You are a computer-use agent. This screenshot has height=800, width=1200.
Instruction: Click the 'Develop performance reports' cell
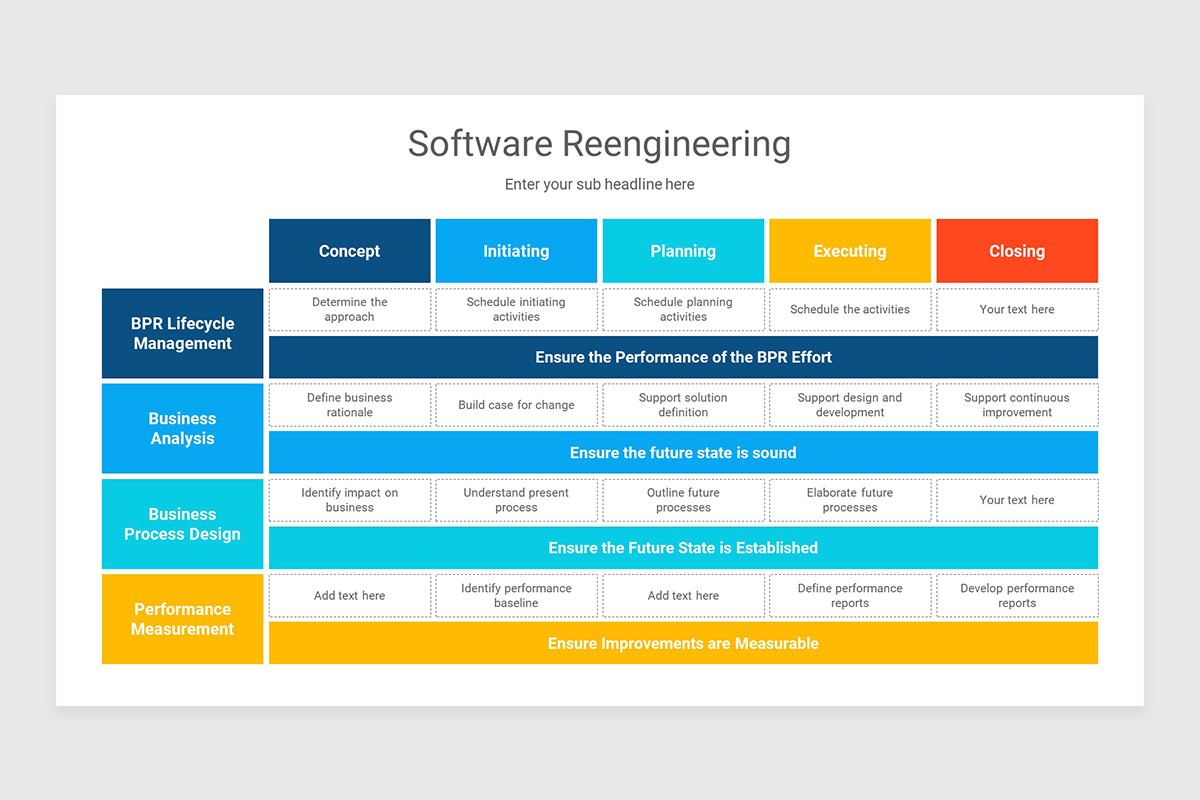click(x=1016, y=595)
